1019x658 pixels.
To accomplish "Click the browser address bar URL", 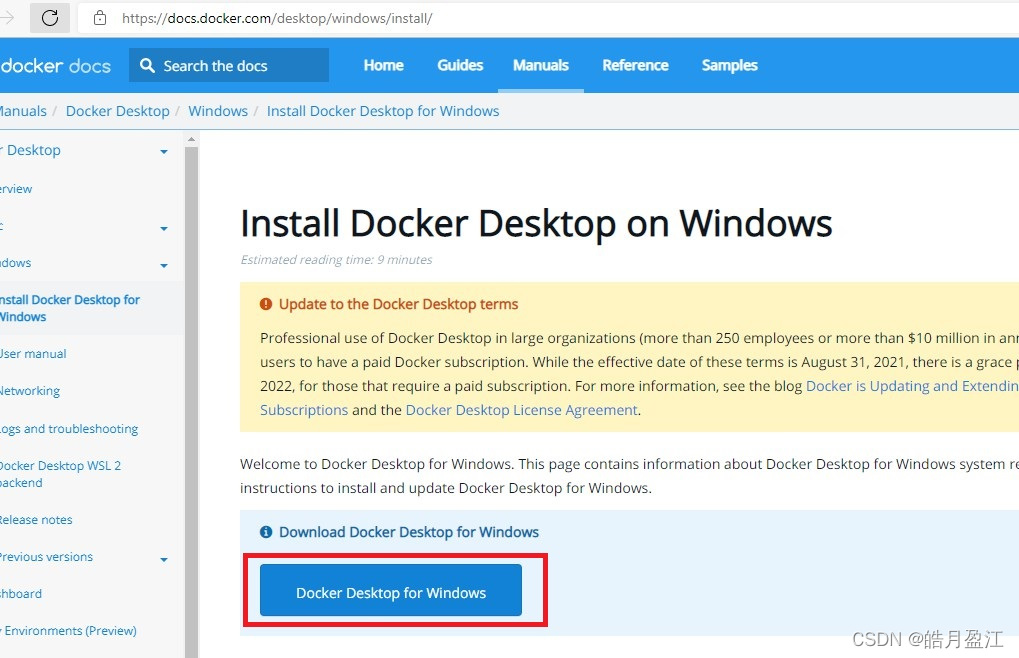I will click(x=277, y=18).
